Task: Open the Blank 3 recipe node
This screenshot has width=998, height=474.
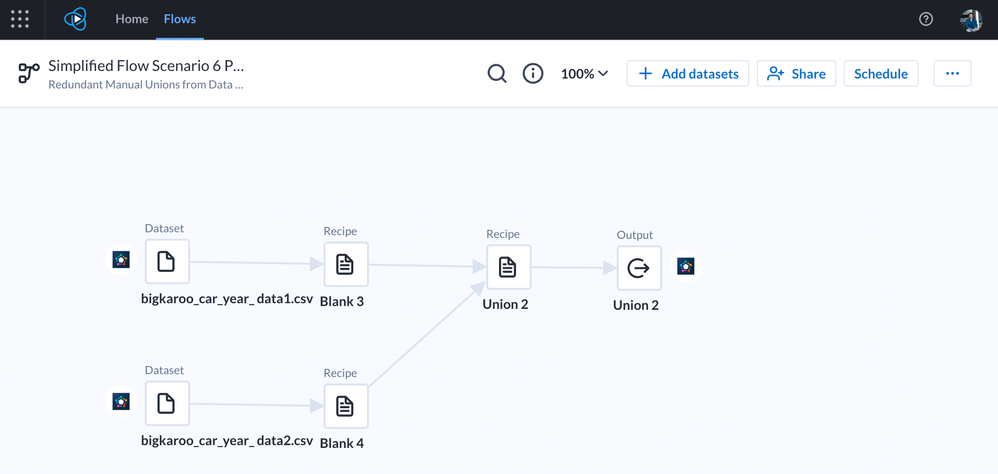Action: [345, 265]
